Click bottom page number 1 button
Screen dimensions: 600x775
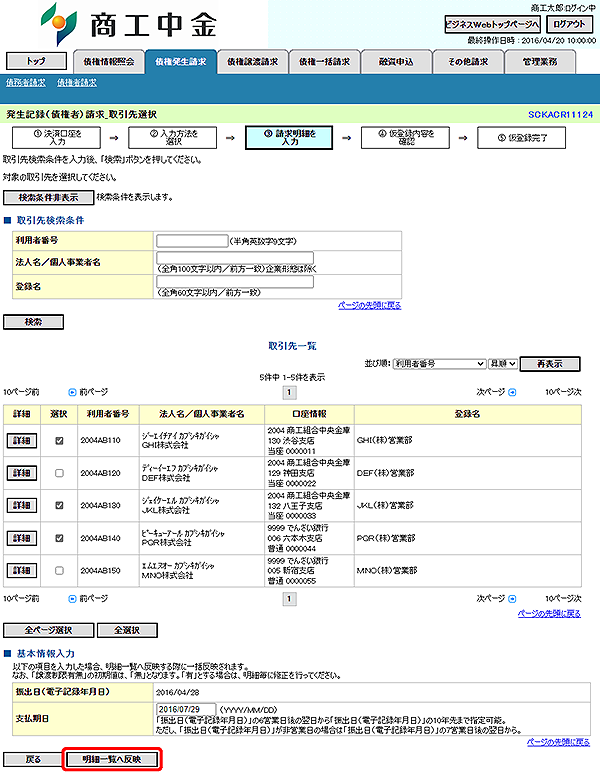289,599
